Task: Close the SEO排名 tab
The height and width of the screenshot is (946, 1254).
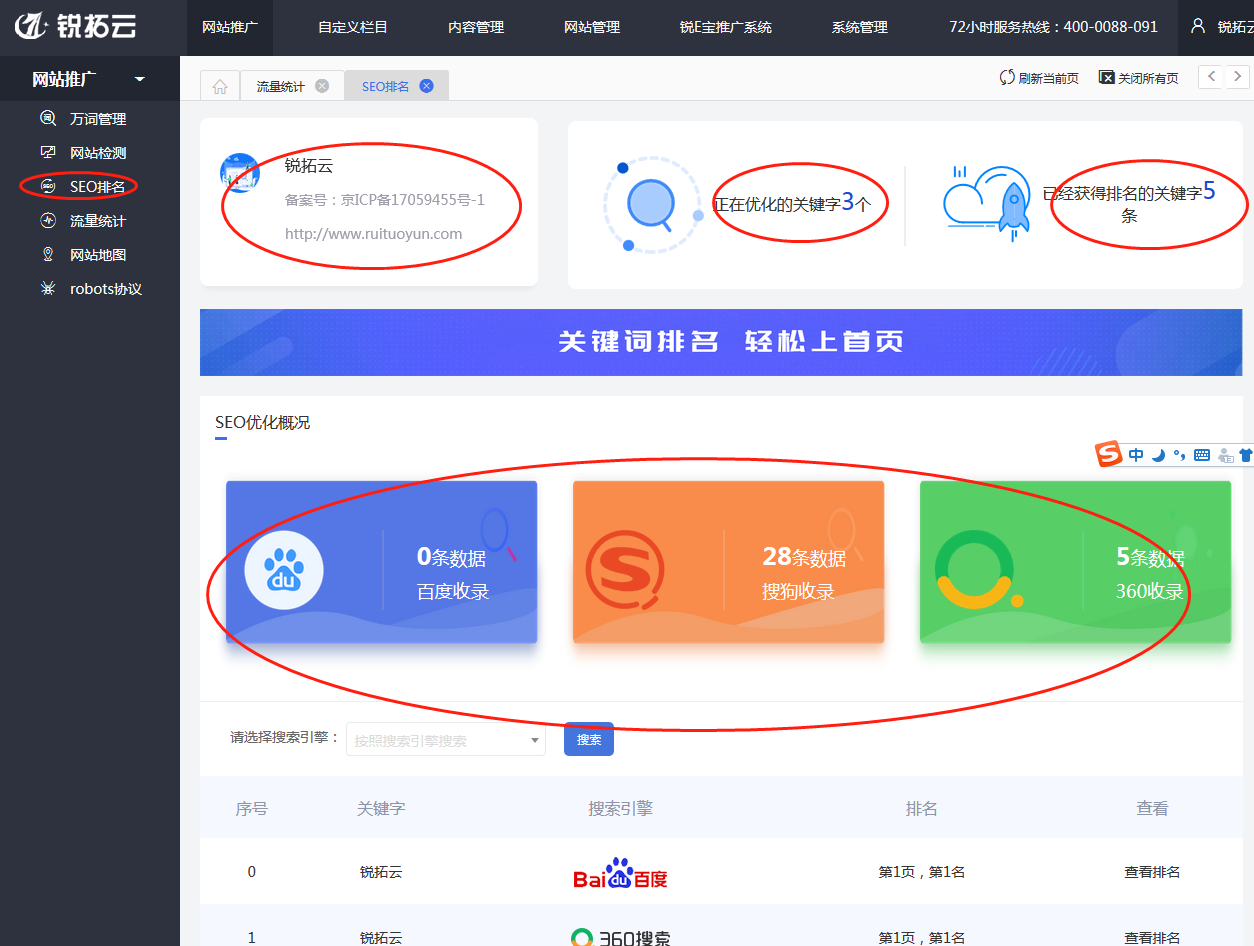Action: click(426, 86)
